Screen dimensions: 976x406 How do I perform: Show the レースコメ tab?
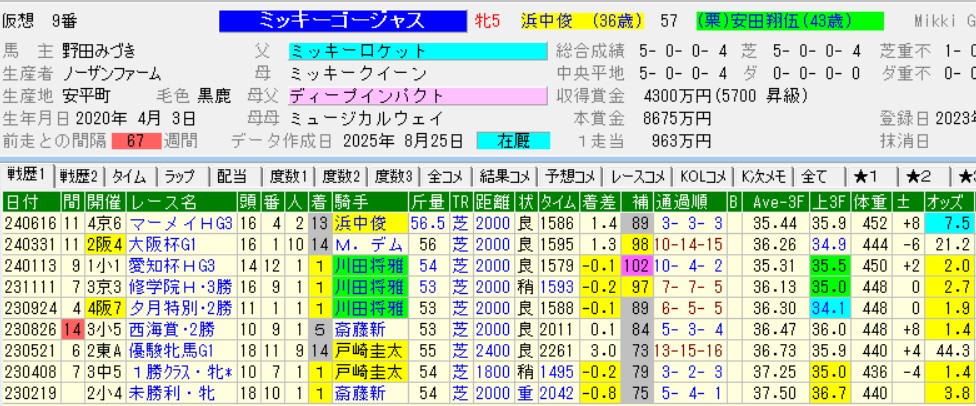click(640, 176)
